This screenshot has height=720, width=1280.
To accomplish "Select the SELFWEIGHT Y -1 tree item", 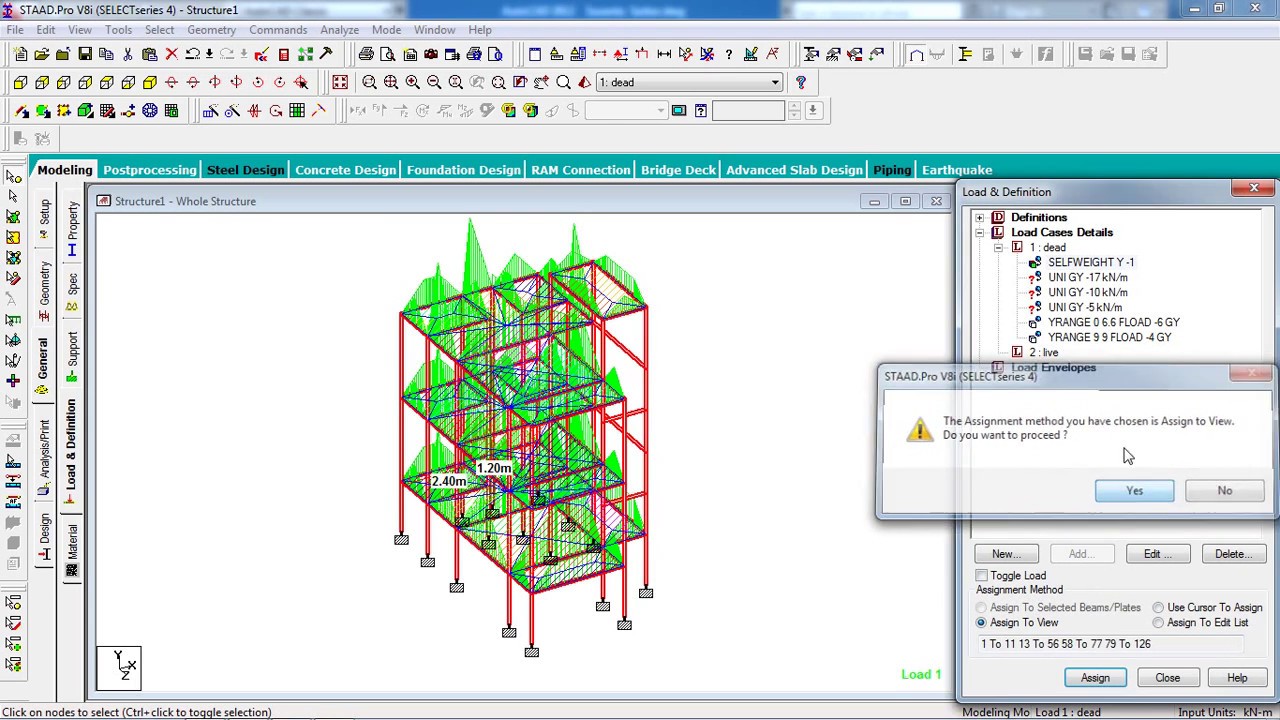I will 1091,262.
